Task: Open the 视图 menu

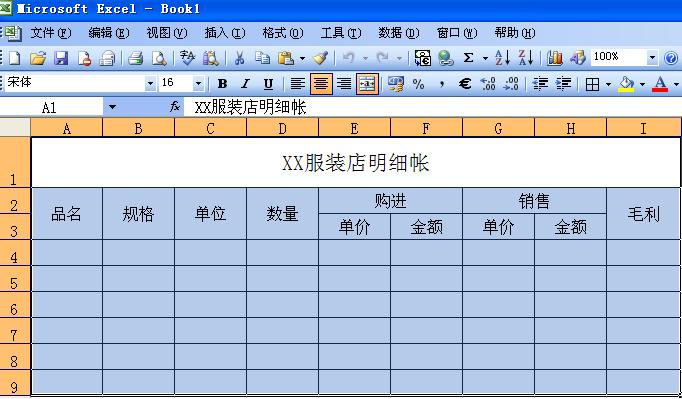Action: 167,33
